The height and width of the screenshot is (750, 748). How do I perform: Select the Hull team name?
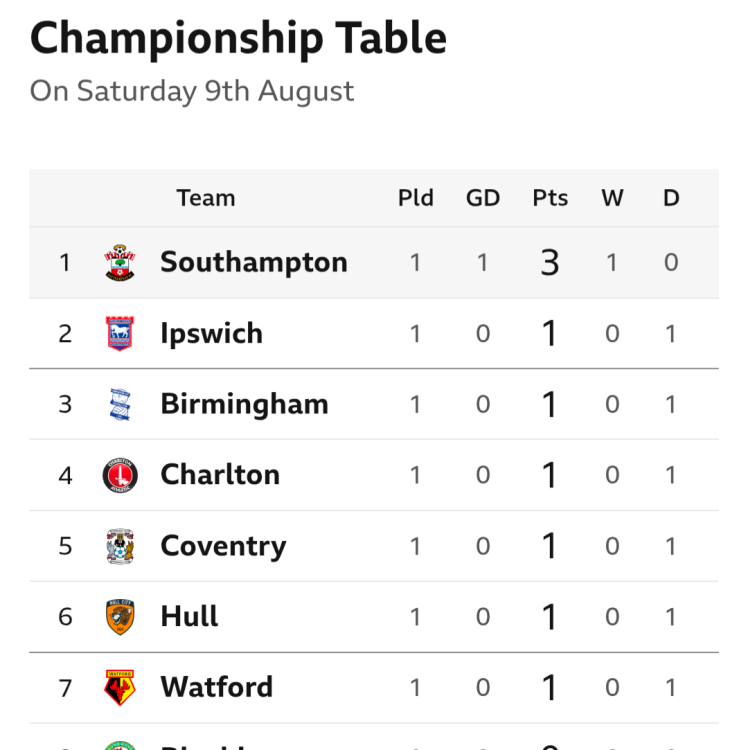(x=189, y=616)
